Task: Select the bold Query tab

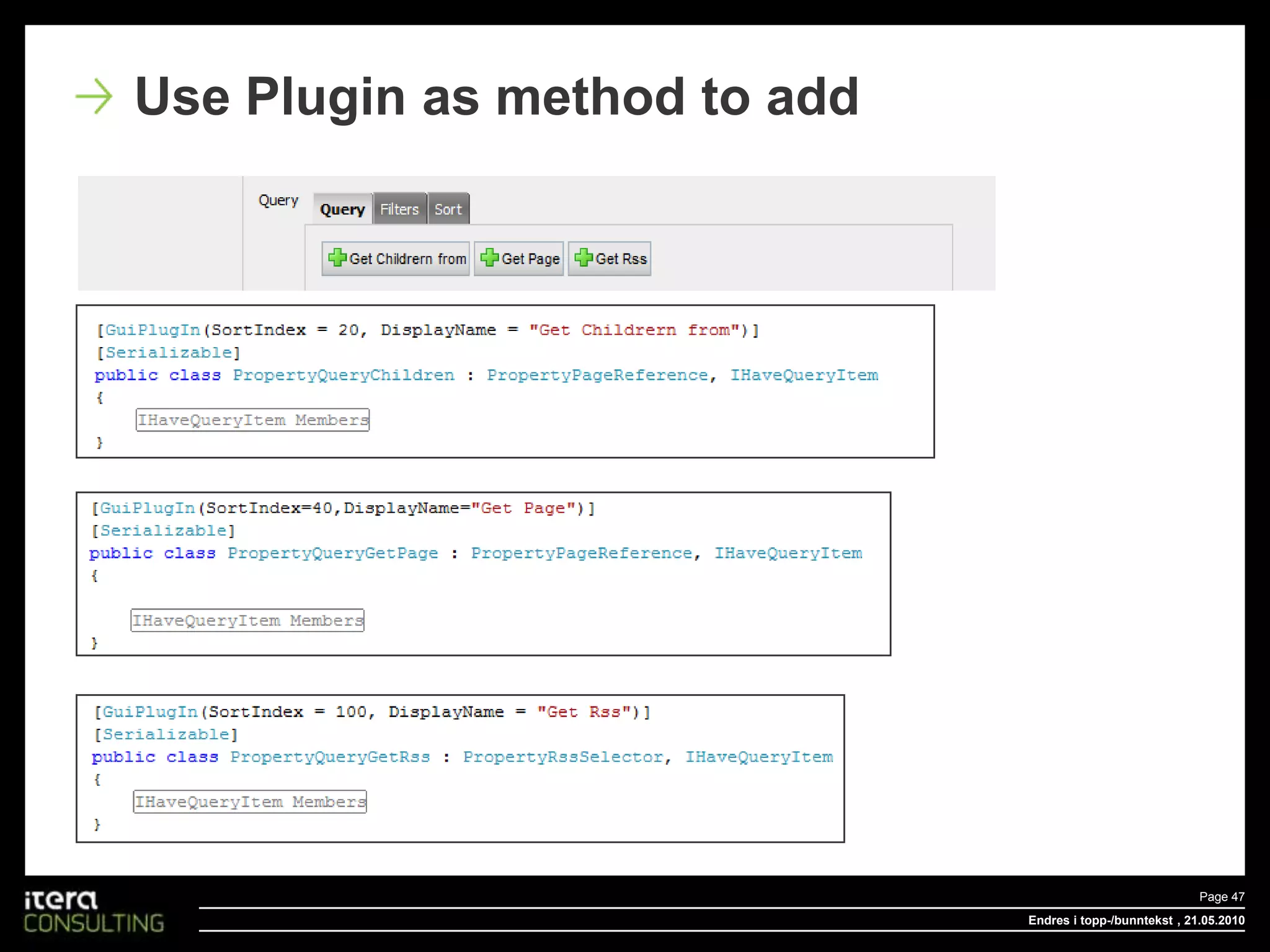Action: pyautogui.click(x=342, y=209)
